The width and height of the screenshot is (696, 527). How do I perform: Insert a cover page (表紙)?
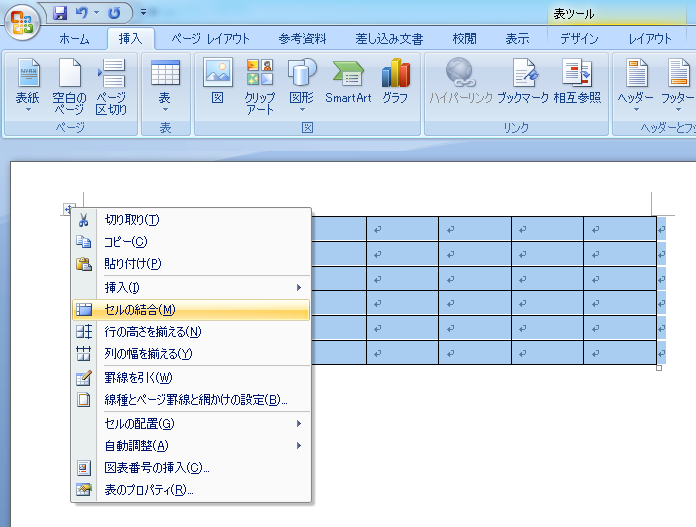click(x=28, y=84)
